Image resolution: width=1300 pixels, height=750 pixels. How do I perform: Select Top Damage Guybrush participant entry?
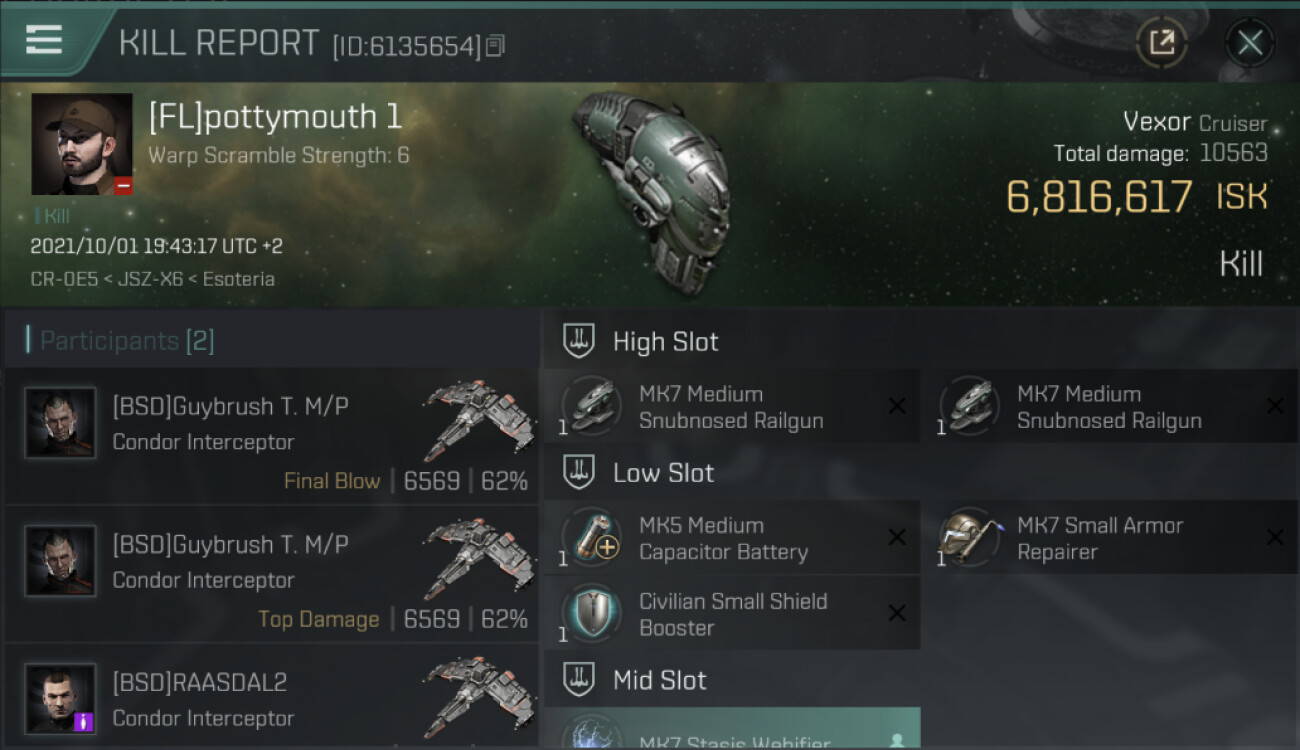coord(272,574)
